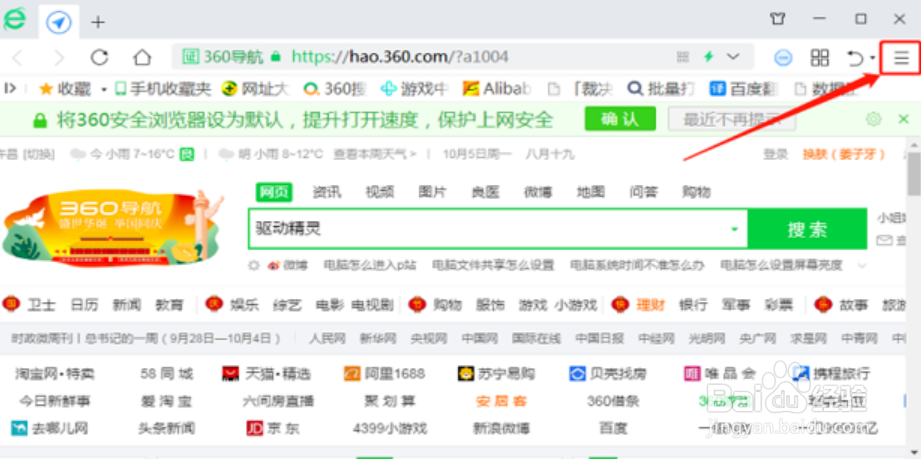Open the 360搜 bookmark

click(335, 89)
